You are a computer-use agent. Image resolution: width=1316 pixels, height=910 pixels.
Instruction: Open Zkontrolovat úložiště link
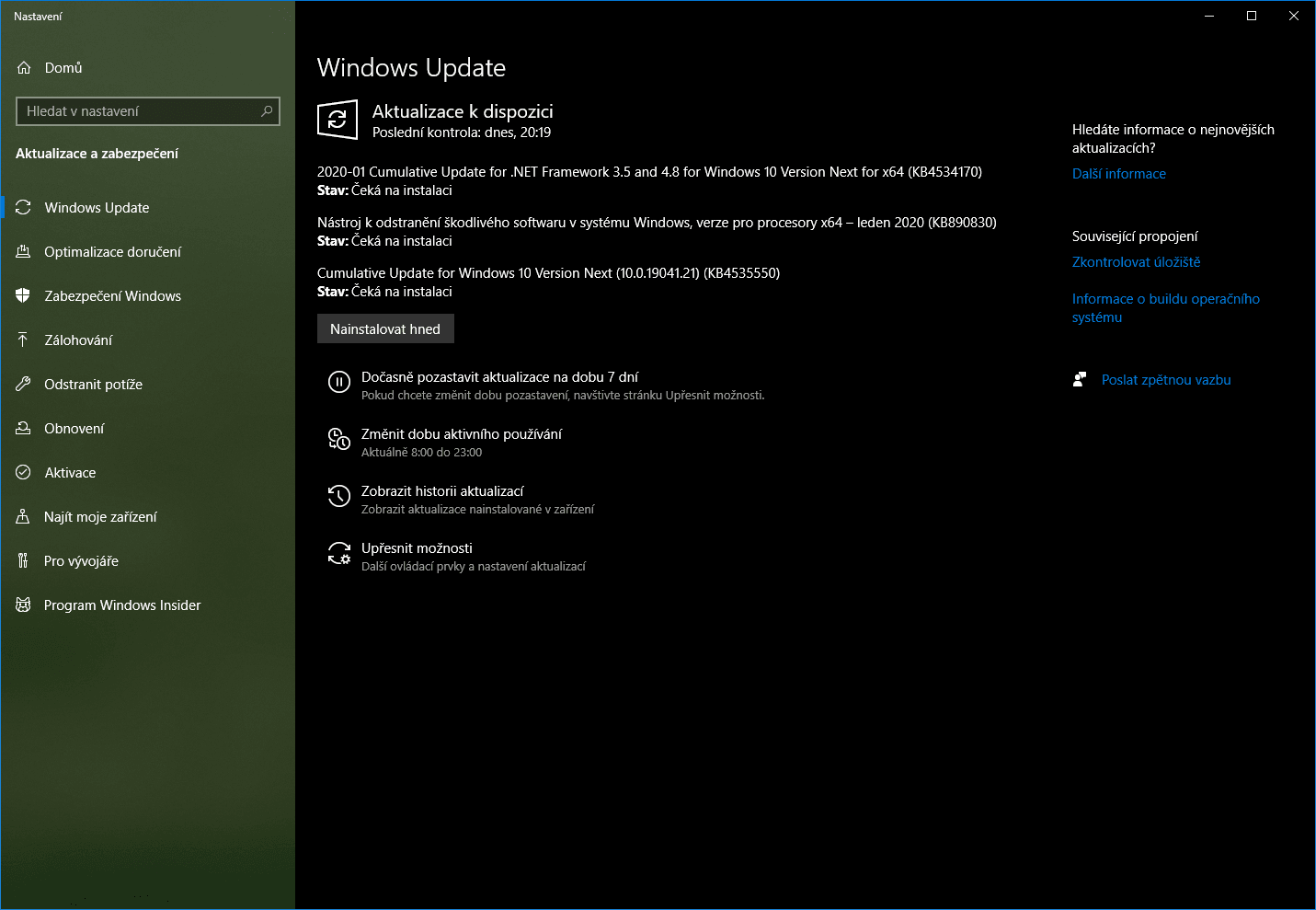(x=1136, y=261)
